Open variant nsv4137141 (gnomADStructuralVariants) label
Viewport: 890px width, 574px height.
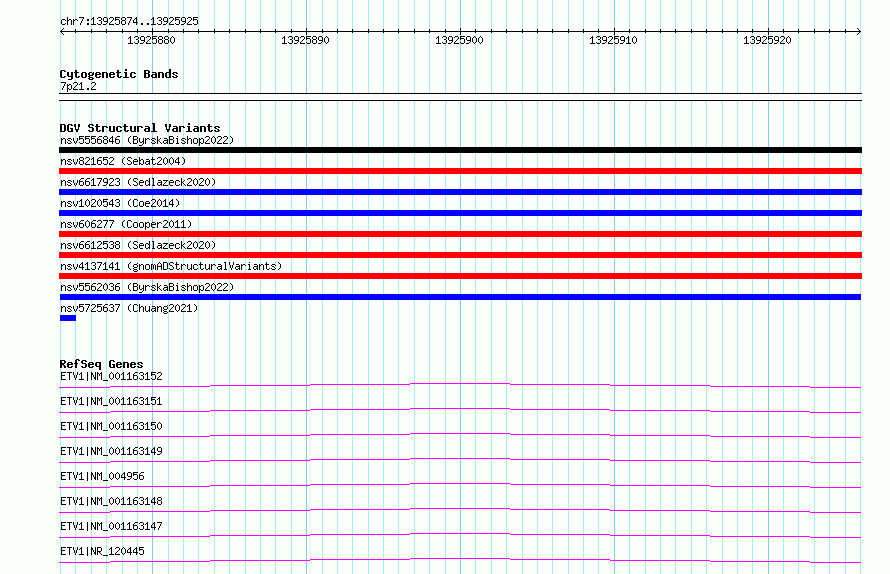click(x=171, y=266)
